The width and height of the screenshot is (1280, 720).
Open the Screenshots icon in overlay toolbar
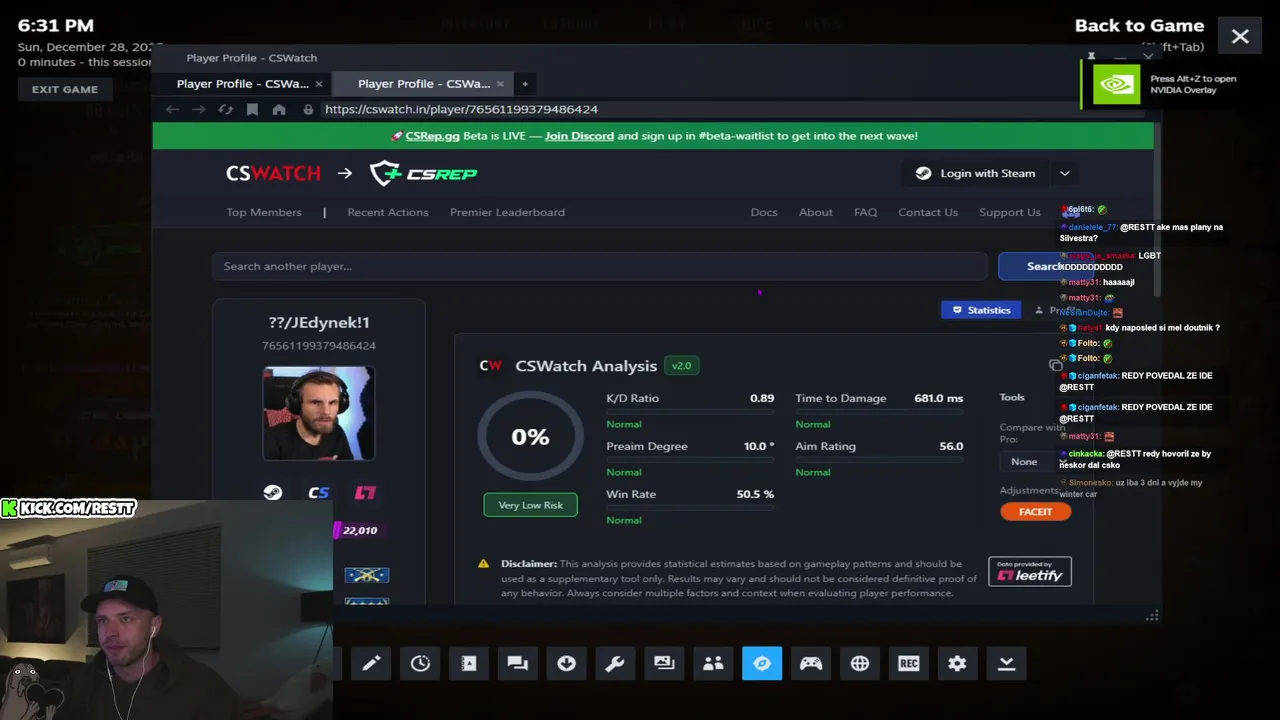tap(664, 663)
